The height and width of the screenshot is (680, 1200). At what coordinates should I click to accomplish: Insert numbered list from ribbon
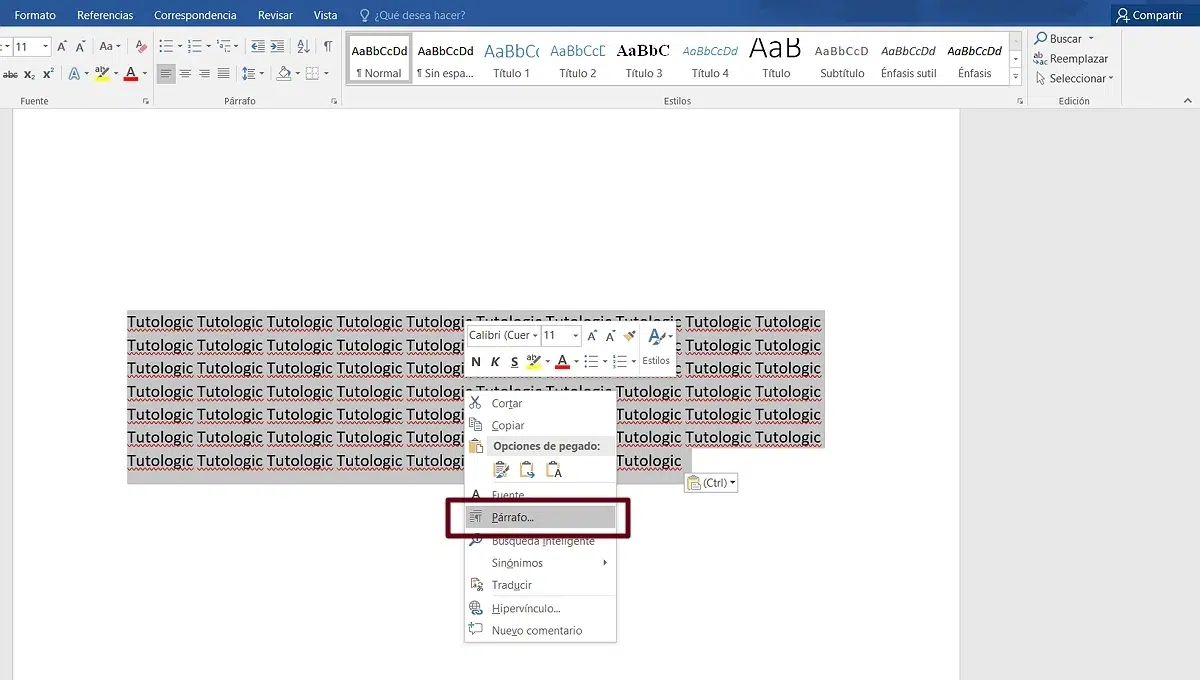click(x=194, y=47)
